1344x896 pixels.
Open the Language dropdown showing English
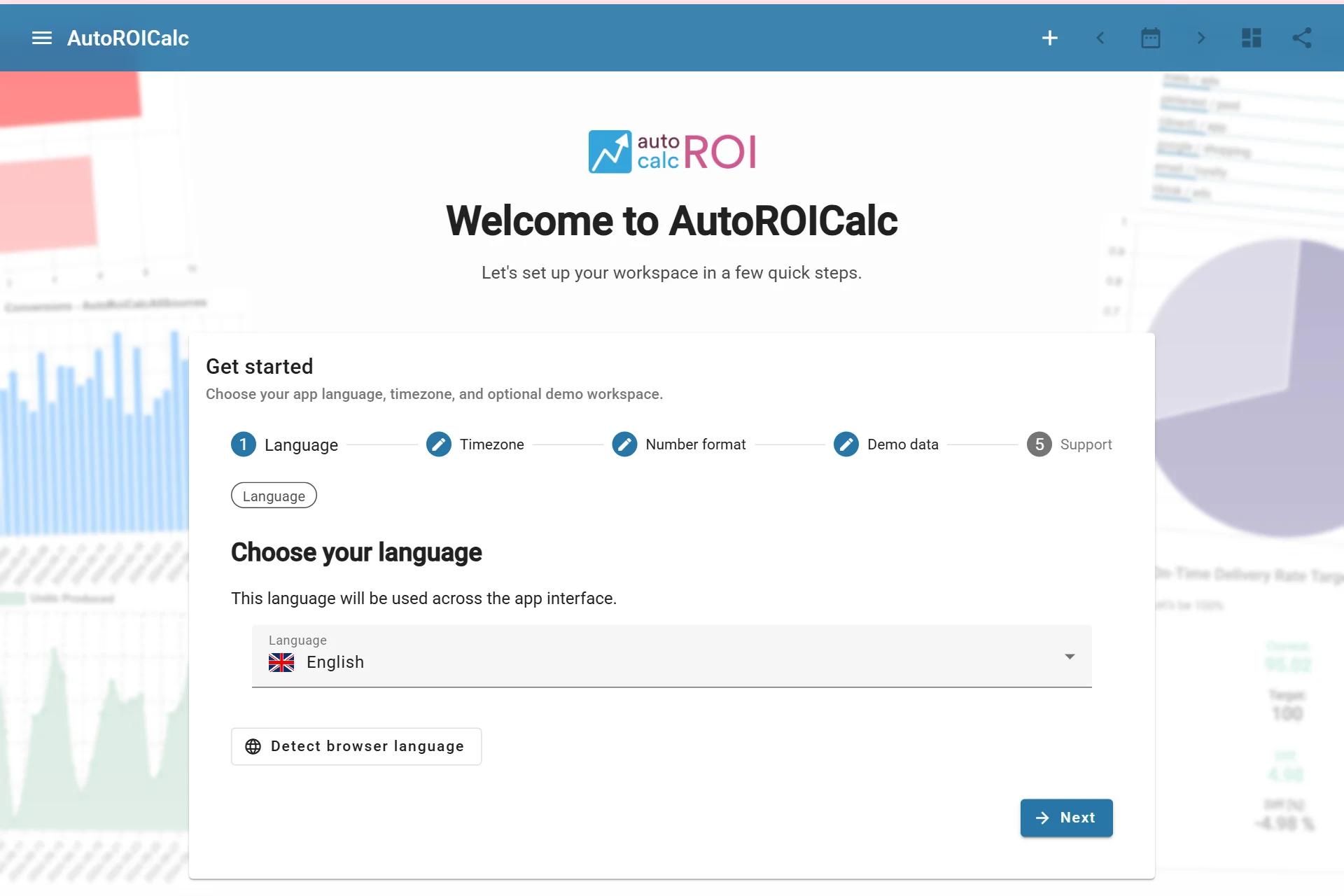672,656
